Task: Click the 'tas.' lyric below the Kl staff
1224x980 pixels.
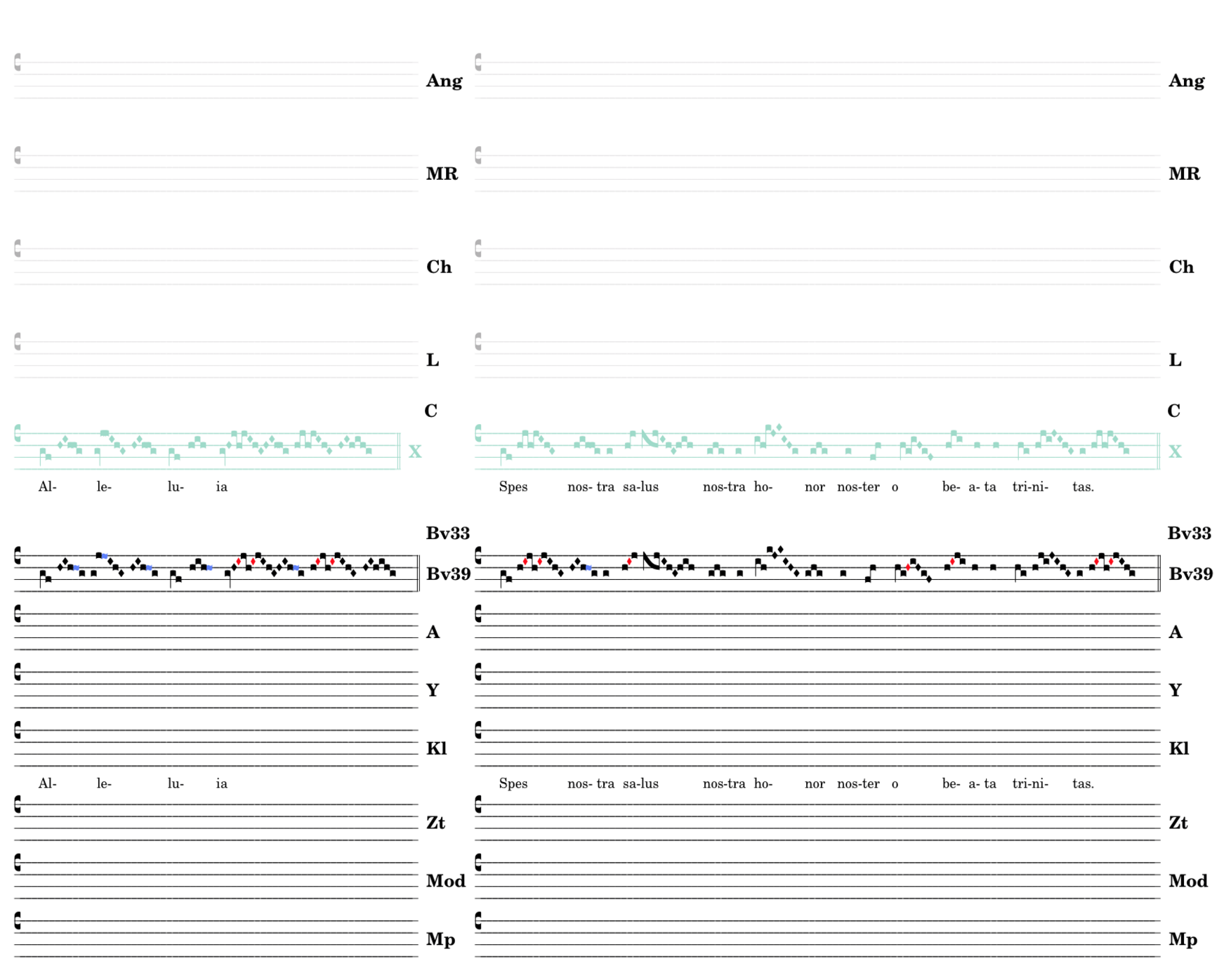Action: pos(1082,783)
